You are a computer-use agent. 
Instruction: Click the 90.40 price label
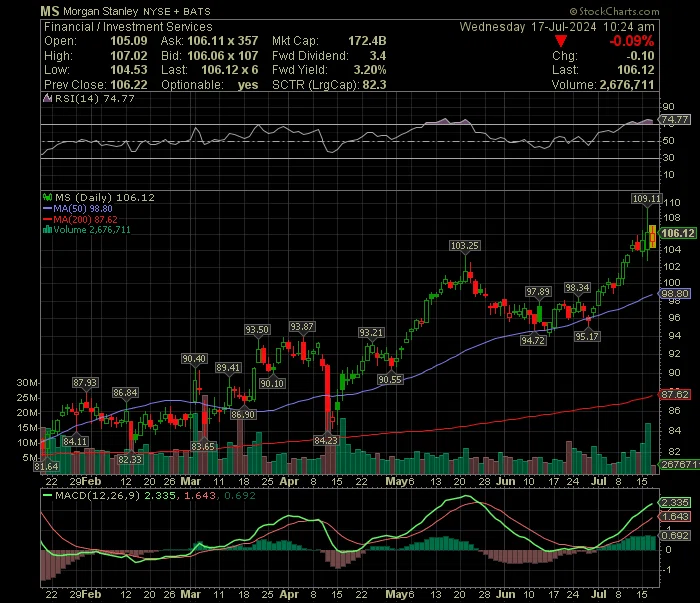pyautogui.click(x=194, y=359)
